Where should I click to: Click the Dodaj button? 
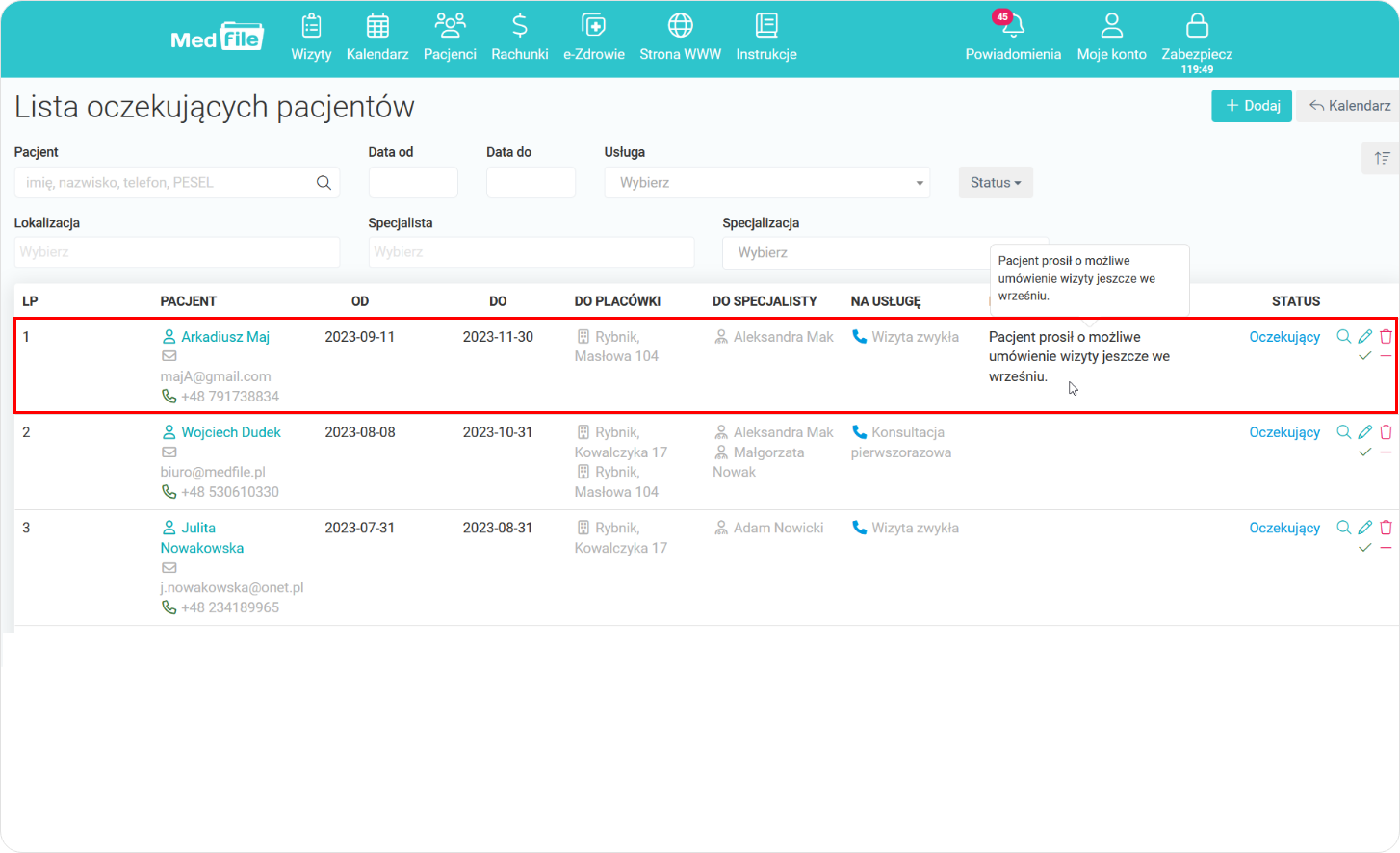point(1251,106)
